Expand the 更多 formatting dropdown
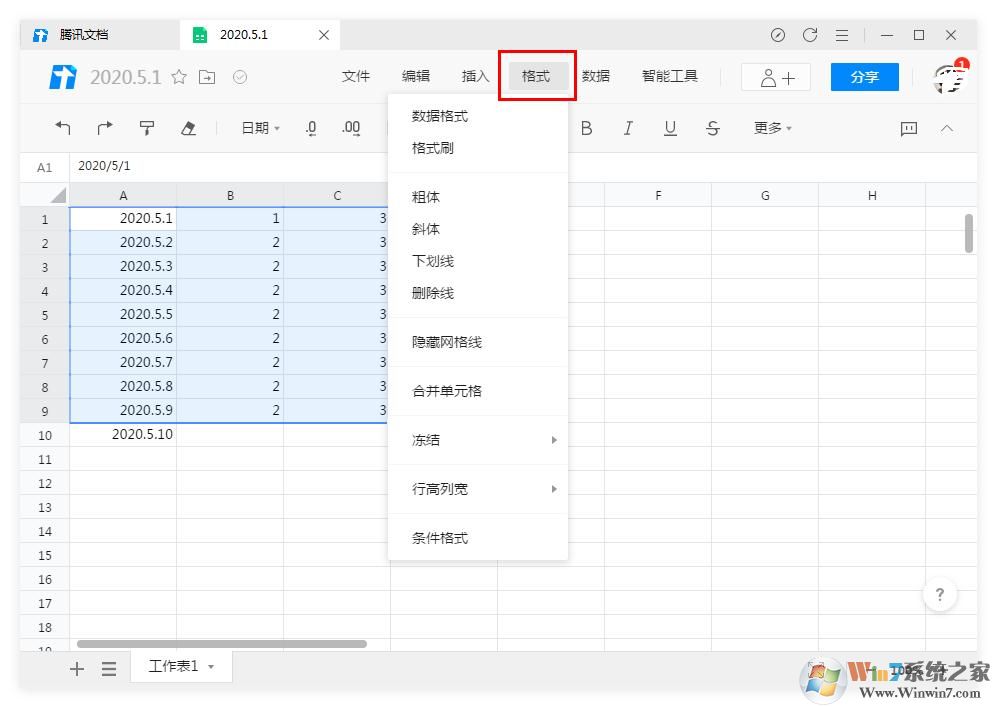Screen dimensions: 997x707 [x=771, y=128]
